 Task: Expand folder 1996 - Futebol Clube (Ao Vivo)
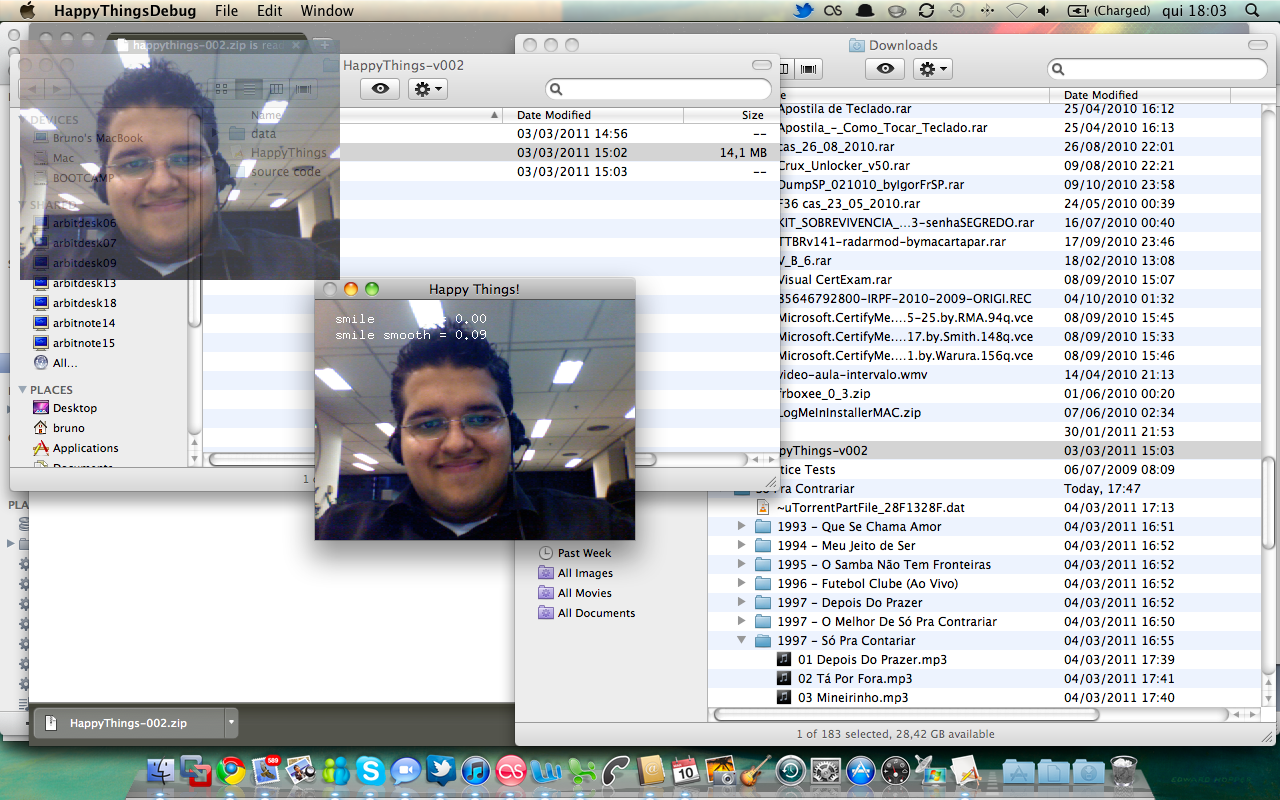[x=741, y=583]
